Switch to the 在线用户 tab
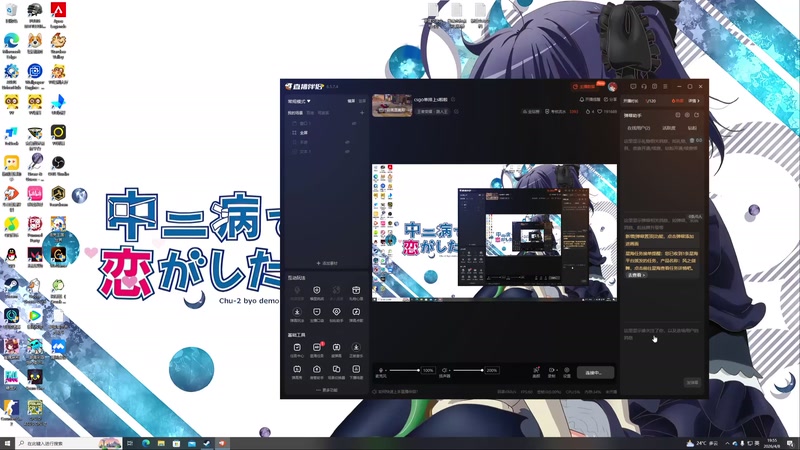The width and height of the screenshot is (800, 450). 638,128
